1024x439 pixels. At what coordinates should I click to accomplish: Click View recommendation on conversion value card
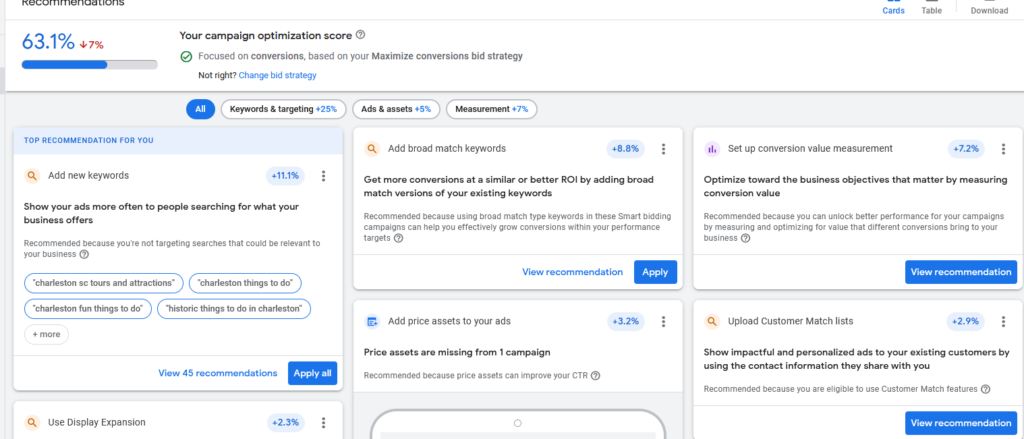(x=961, y=272)
